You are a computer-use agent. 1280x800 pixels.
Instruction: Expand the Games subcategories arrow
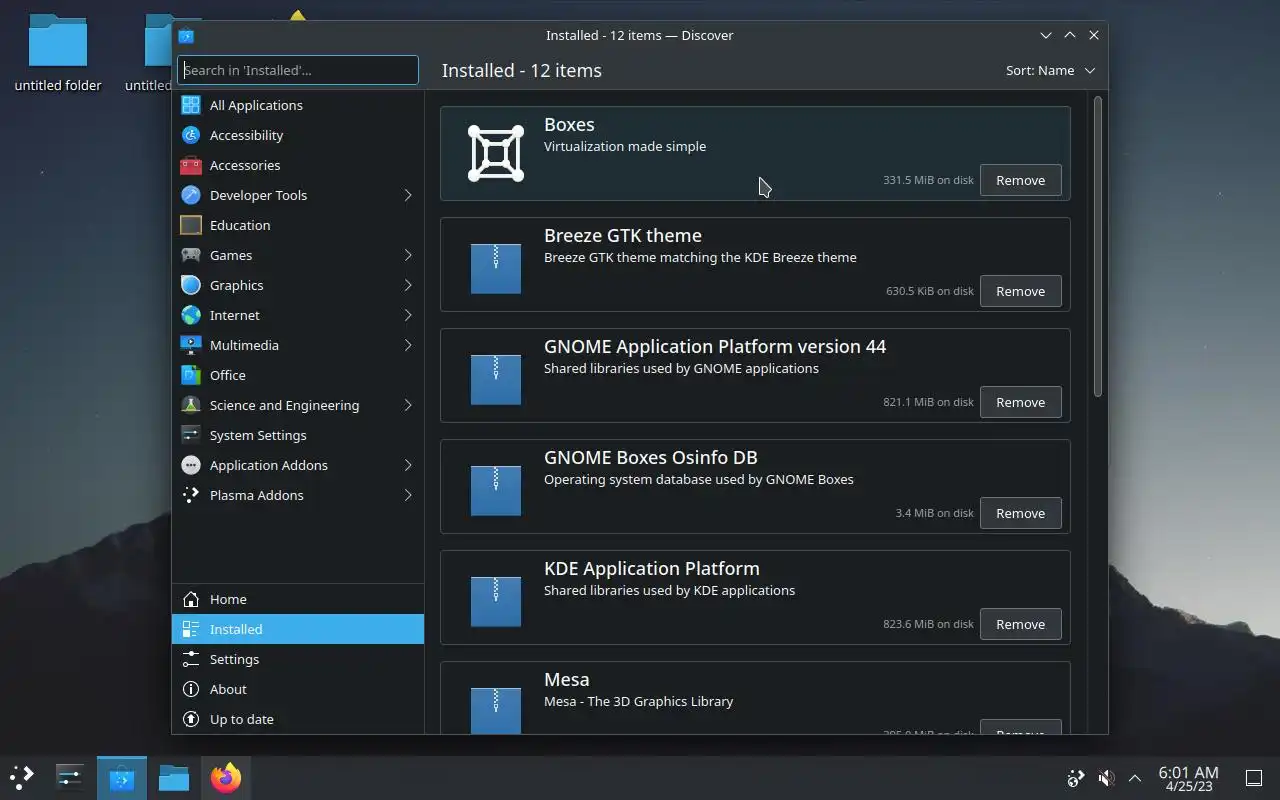click(408, 255)
